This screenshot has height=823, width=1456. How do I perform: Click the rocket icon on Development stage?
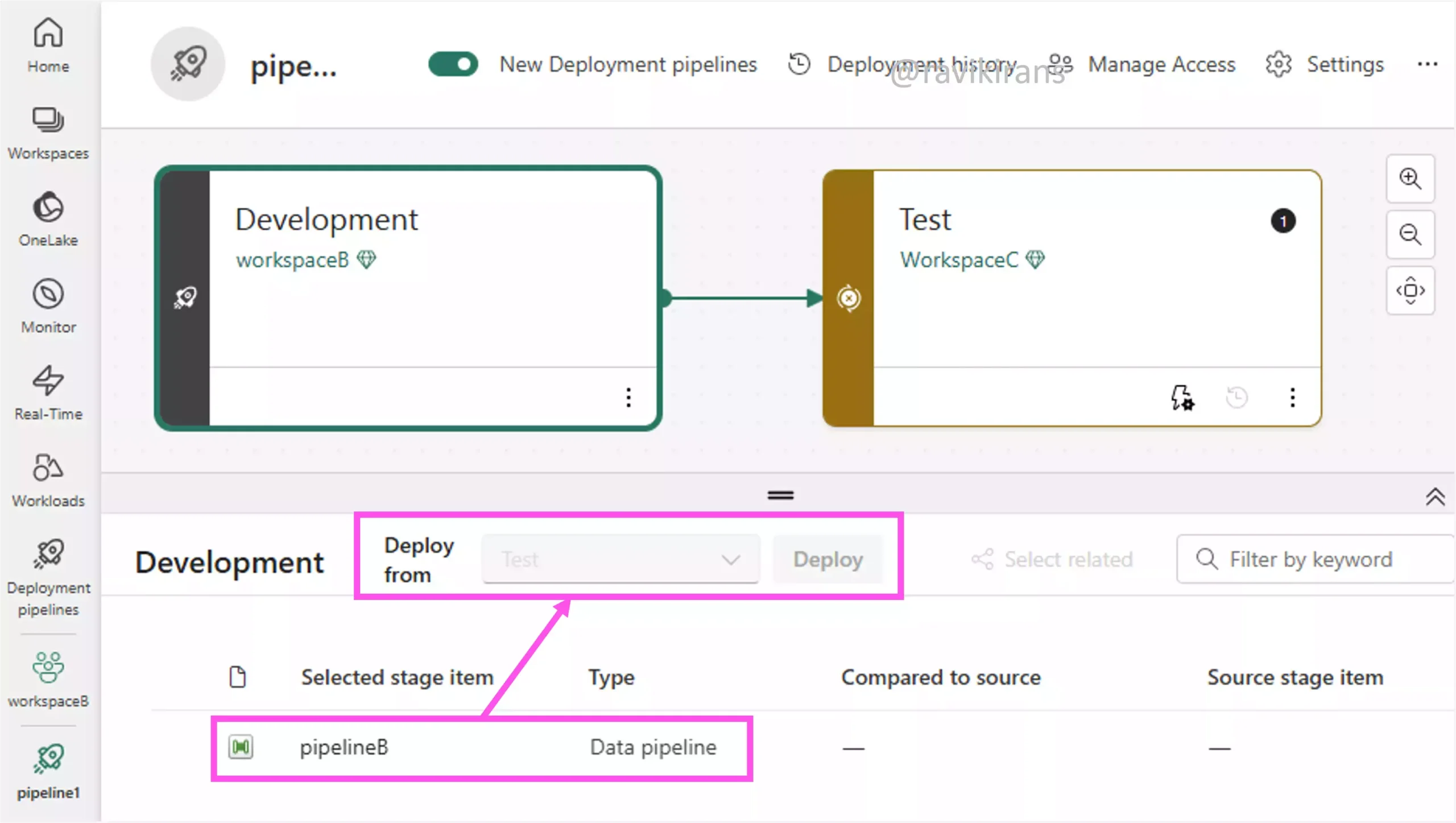point(185,298)
